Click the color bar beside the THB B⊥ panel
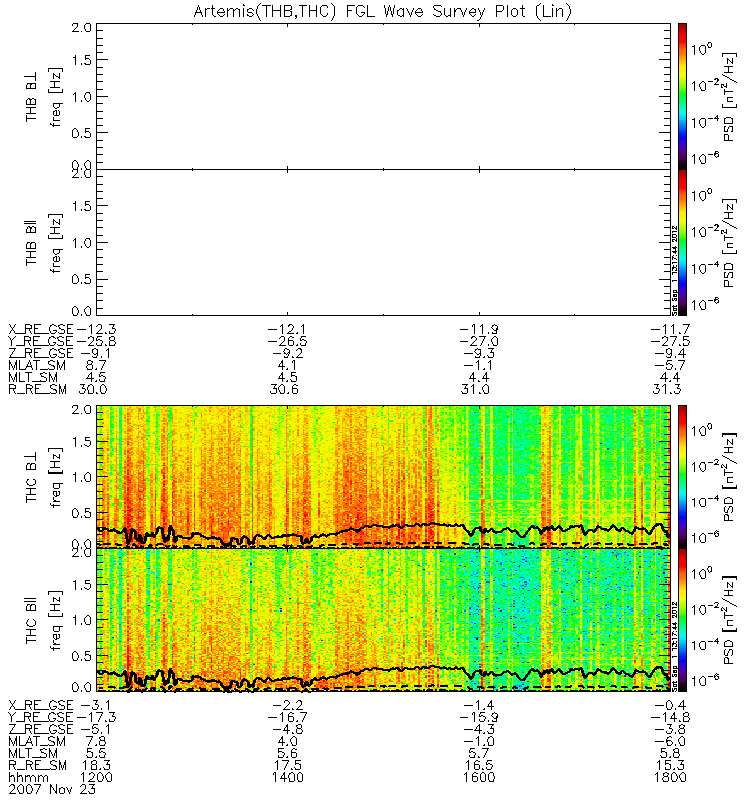Screen dimensions: 750x800 [x=682, y=96]
